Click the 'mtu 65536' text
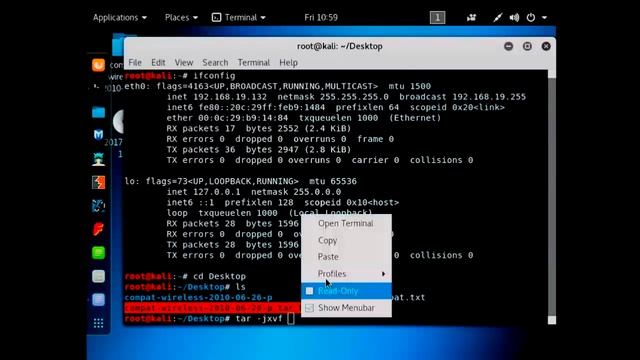640x360 pixels. (333, 181)
